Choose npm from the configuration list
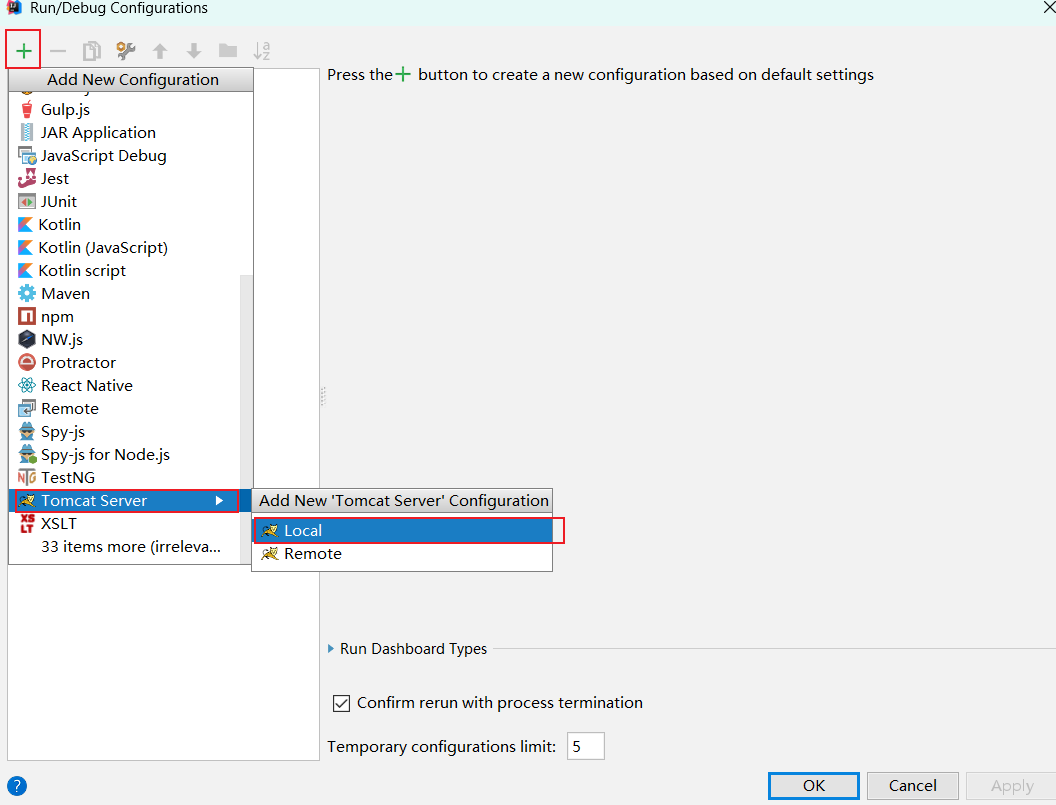Screen dimensions: 1056x805 point(125,317)
